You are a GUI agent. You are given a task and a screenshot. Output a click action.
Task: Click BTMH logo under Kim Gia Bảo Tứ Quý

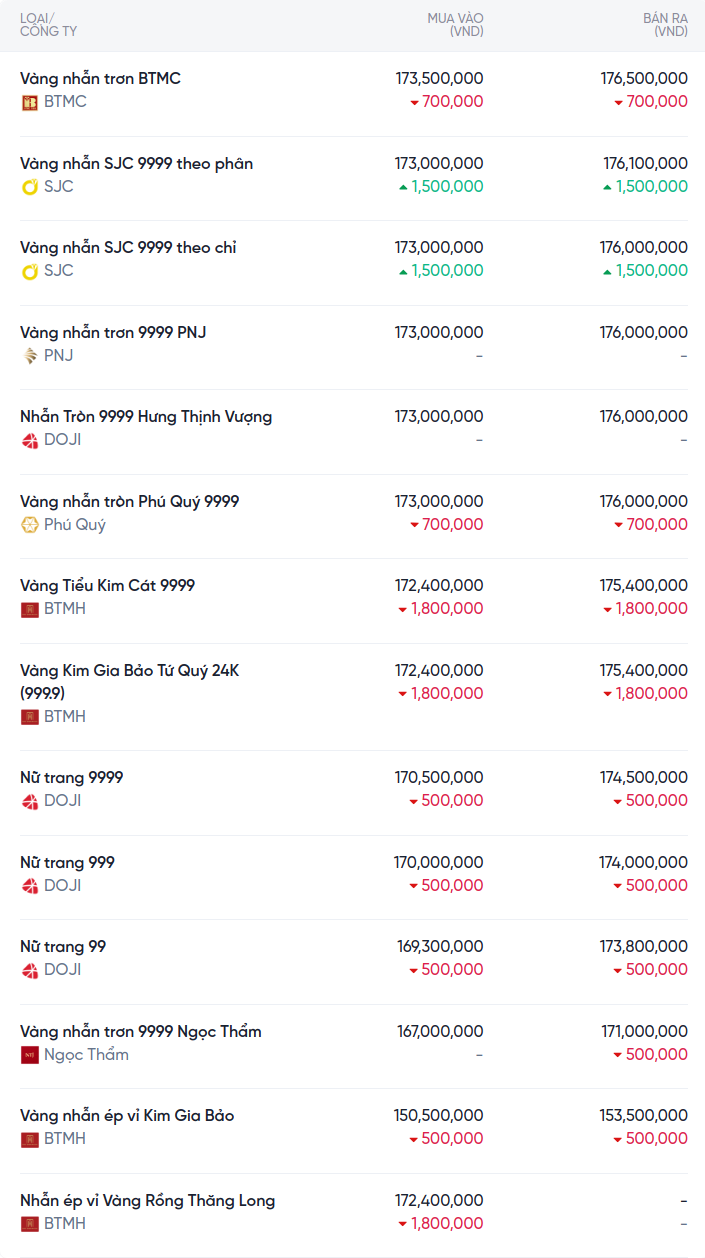pyautogui.click(x=30, y=717)
